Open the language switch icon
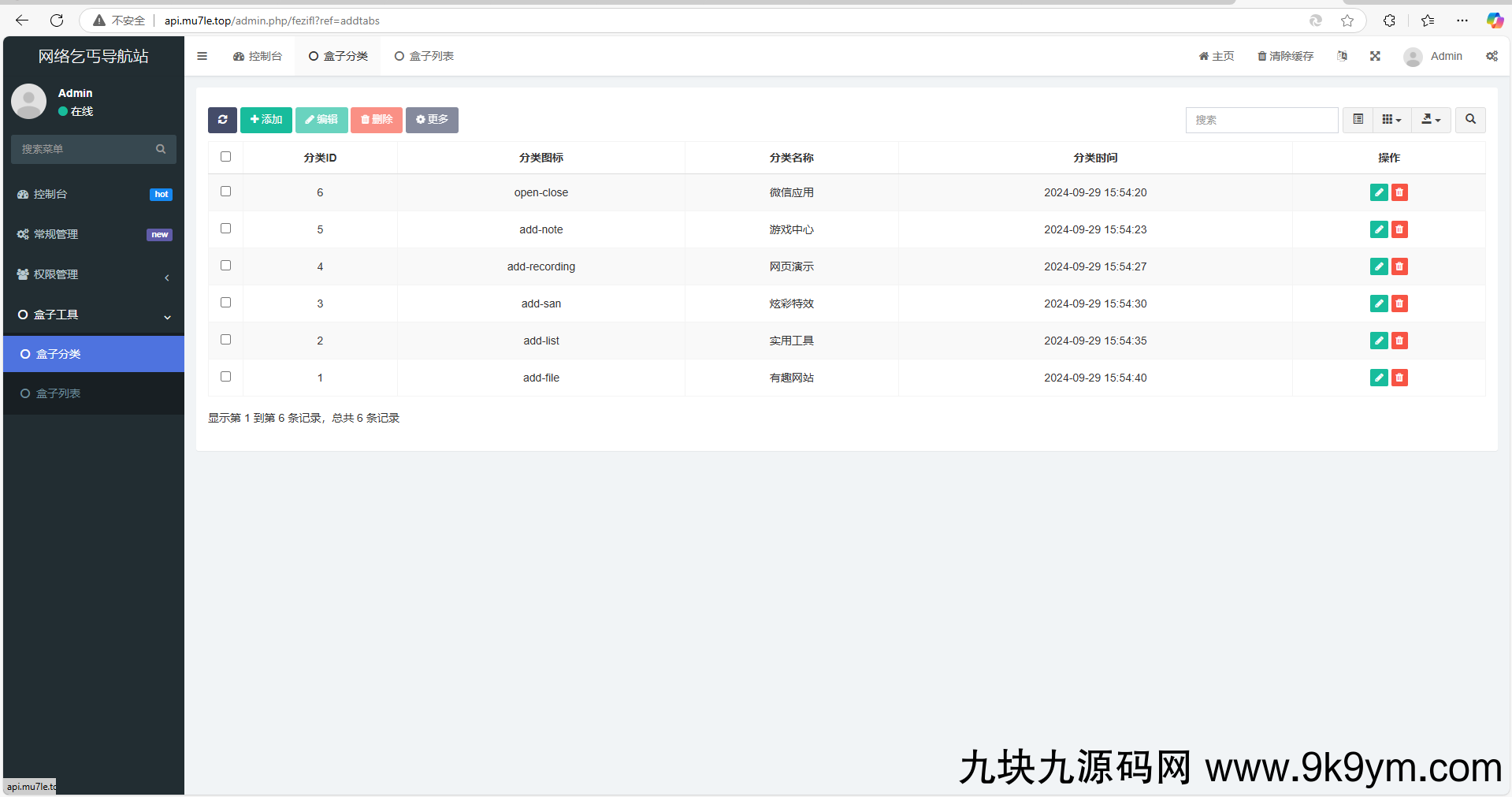The width and height of the screenshot is (1512, 797). point(1342,56)
